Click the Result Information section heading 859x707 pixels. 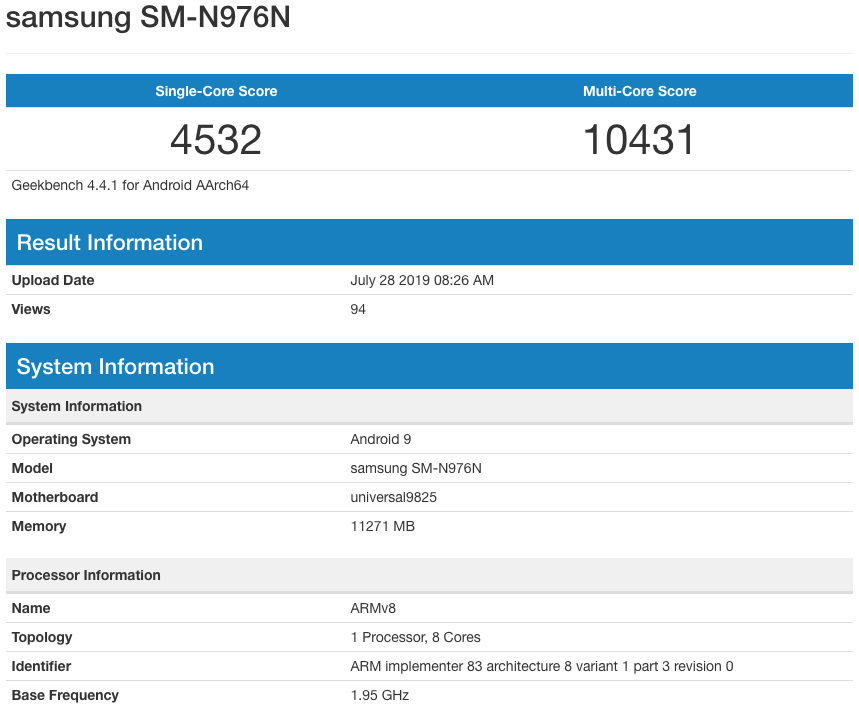pyautogui.click(x=110, y=243)
